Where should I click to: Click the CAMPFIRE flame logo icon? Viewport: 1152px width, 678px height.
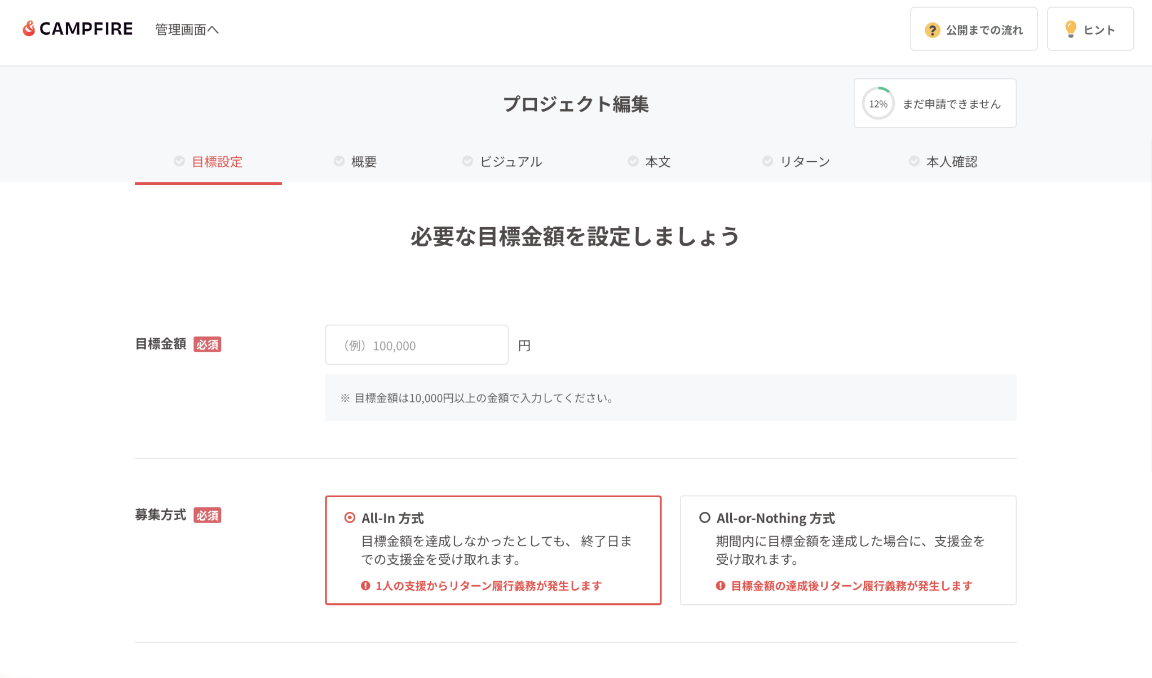tap(30, 28)
